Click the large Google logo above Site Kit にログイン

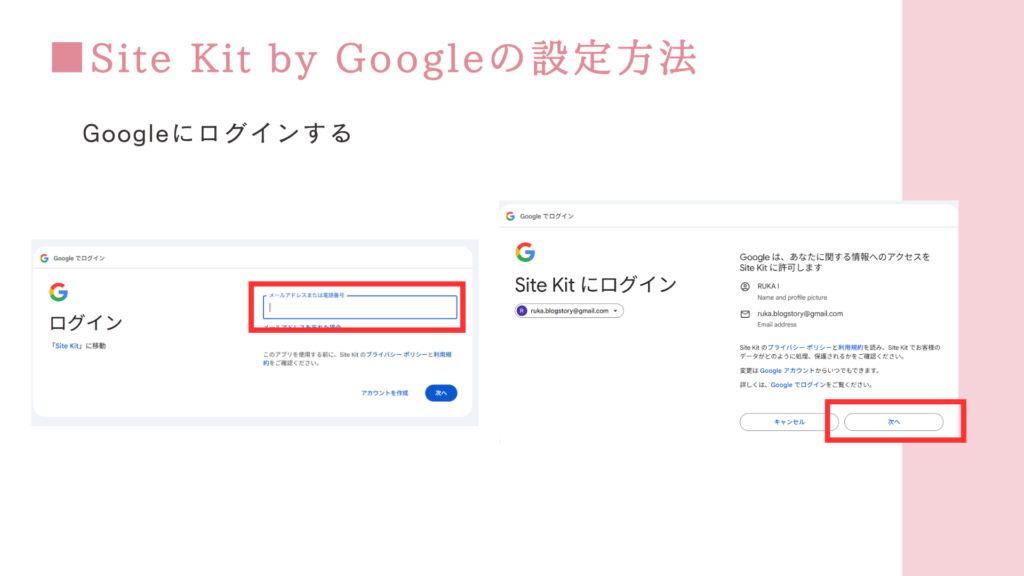coord(525,252)
